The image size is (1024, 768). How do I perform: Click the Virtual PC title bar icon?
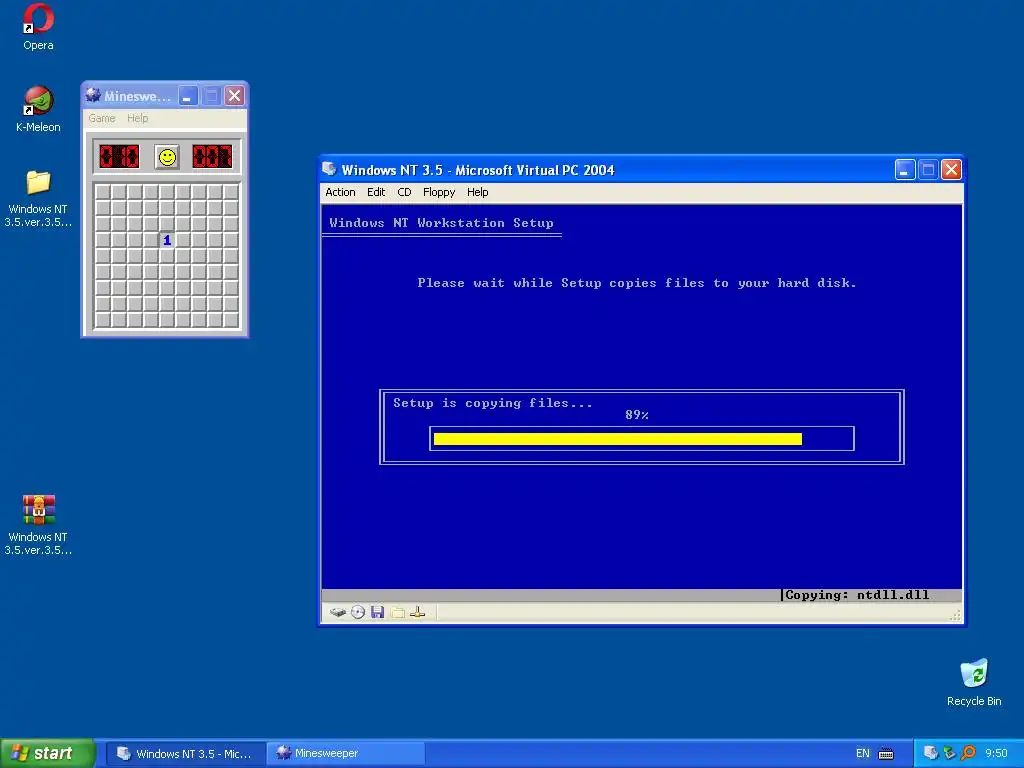tap(330, 169)
